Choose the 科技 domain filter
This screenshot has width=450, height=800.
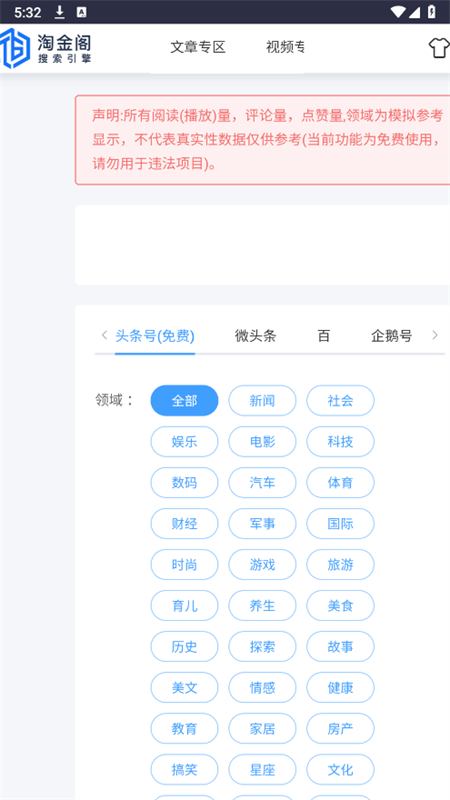click(340, 441)
